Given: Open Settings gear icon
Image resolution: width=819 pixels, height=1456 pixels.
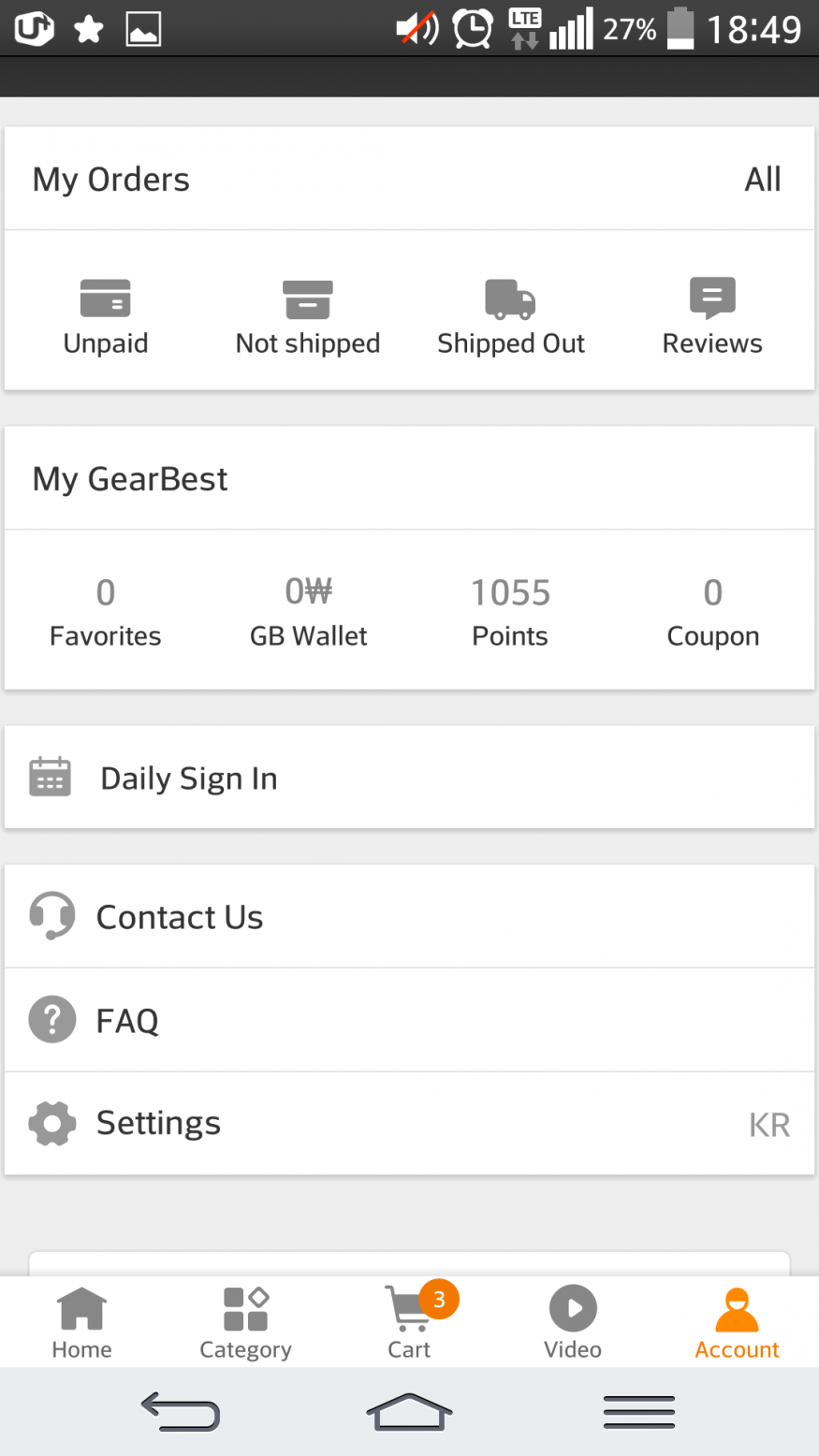Looking at the screenshot, I should click(52, 1123).
